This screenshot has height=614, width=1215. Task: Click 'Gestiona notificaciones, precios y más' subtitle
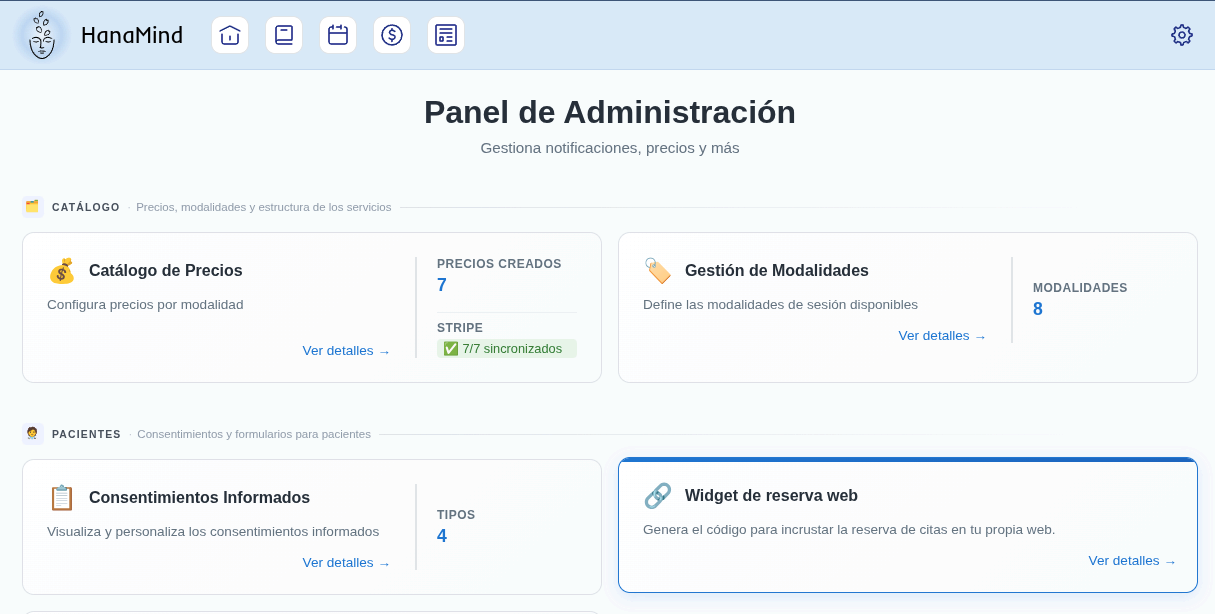[x=610, y=148]
